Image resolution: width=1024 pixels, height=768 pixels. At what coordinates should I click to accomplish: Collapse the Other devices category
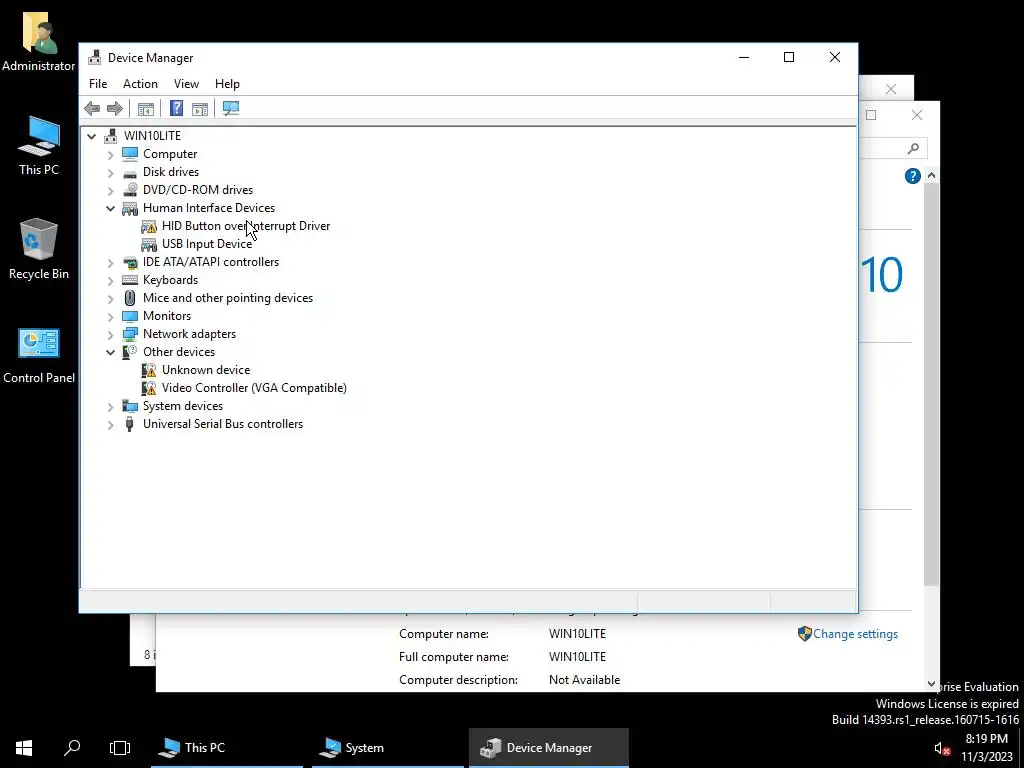coord(110,352)
